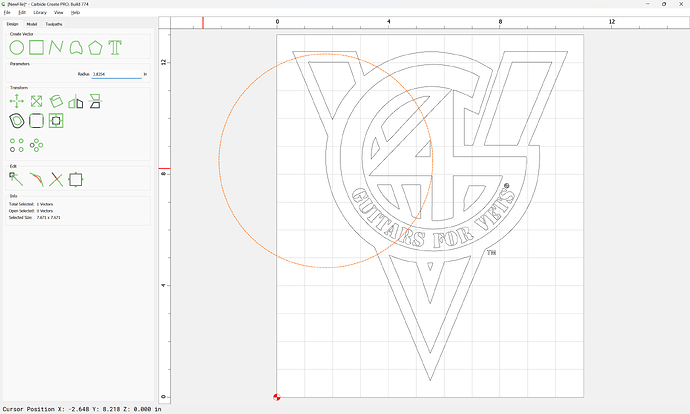Open the Corner rounding tool
690x414 pixels.
tap(36, 121)
